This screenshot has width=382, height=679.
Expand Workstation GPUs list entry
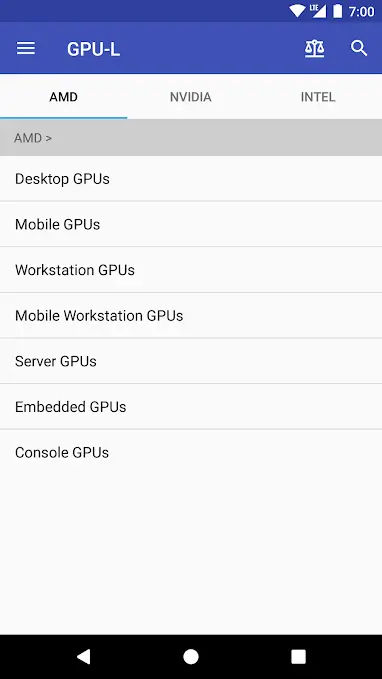tap(191, 270)
